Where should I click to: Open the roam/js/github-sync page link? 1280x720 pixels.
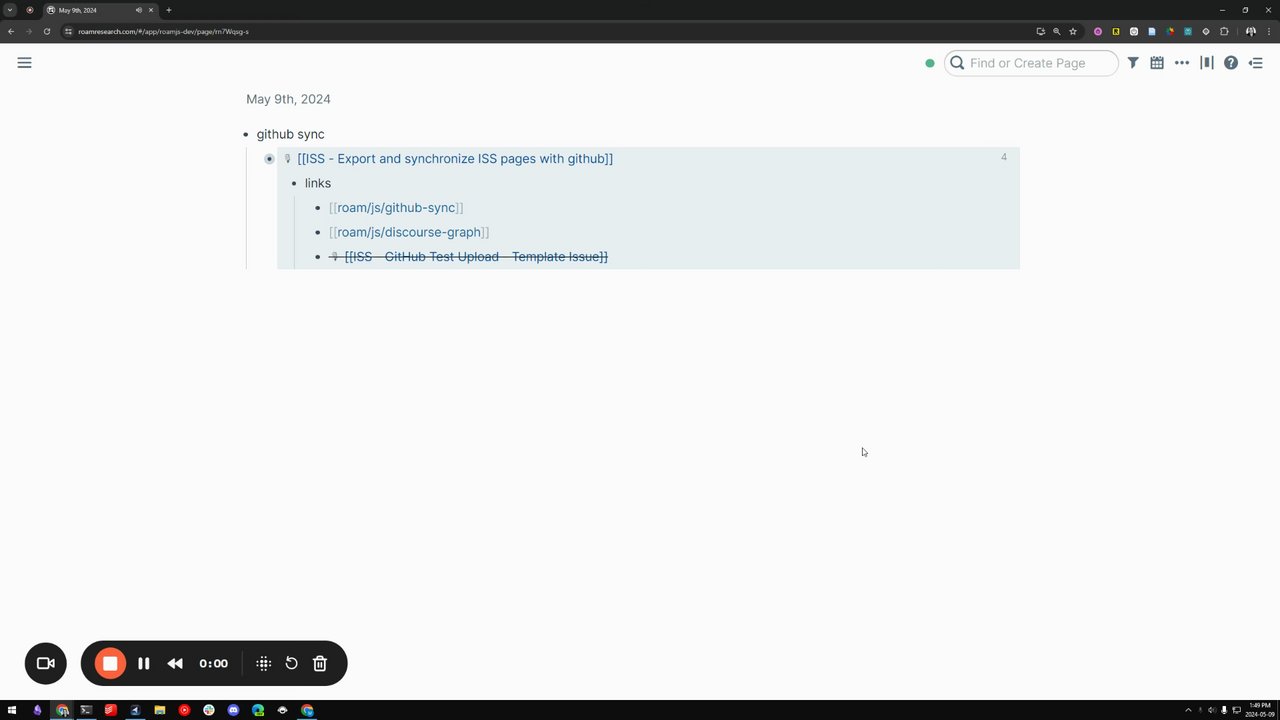(x=396, y=208)
